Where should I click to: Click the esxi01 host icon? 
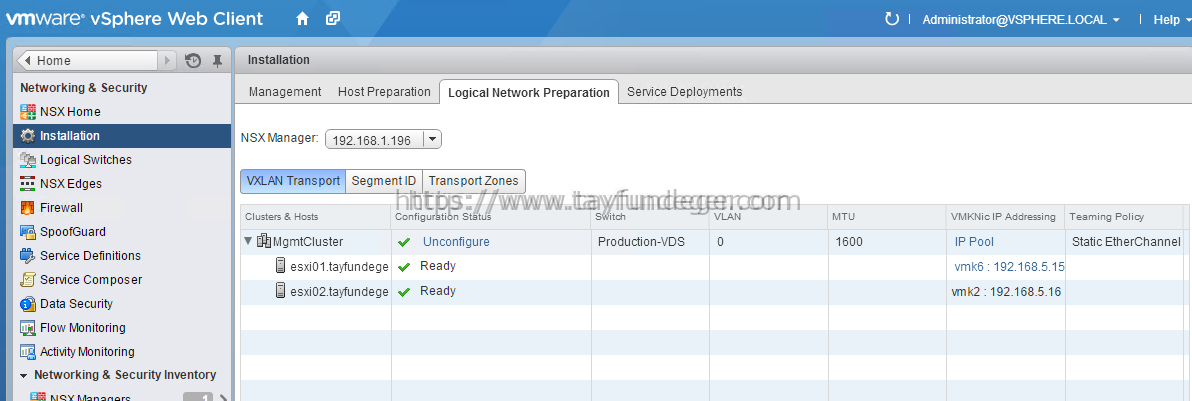pyautogui.click(x=281, y=266)
